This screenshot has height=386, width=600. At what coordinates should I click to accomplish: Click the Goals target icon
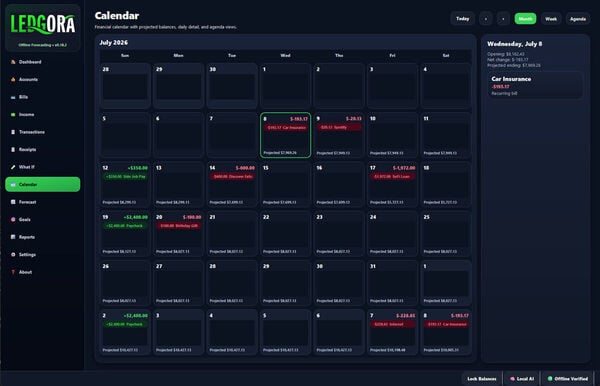point(13,220)
